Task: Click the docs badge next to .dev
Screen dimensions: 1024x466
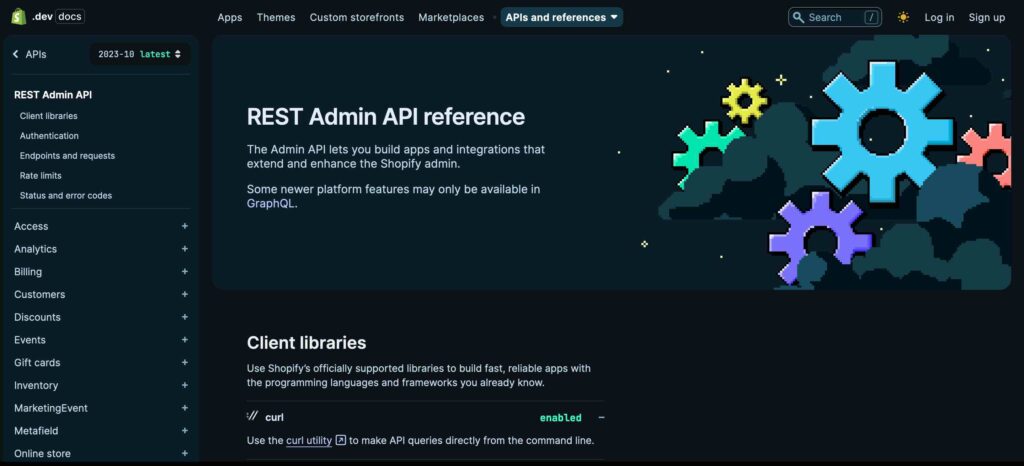Action: pos(69,17)
